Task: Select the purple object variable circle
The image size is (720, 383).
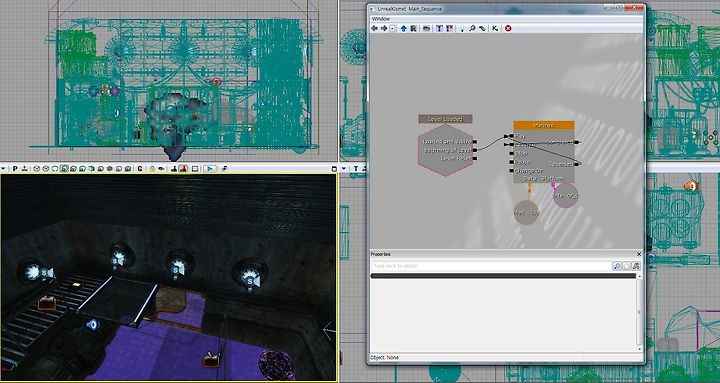Action: pos(566,195)
